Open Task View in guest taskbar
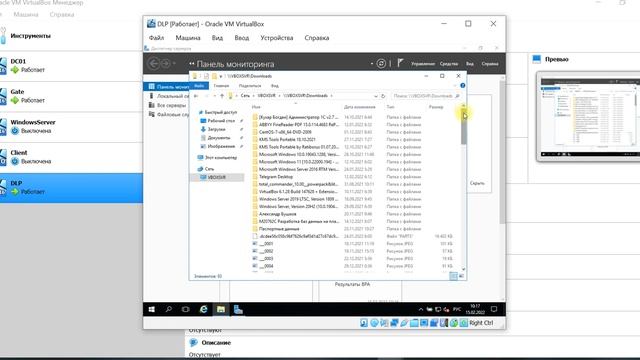 (x=185, y=309)
